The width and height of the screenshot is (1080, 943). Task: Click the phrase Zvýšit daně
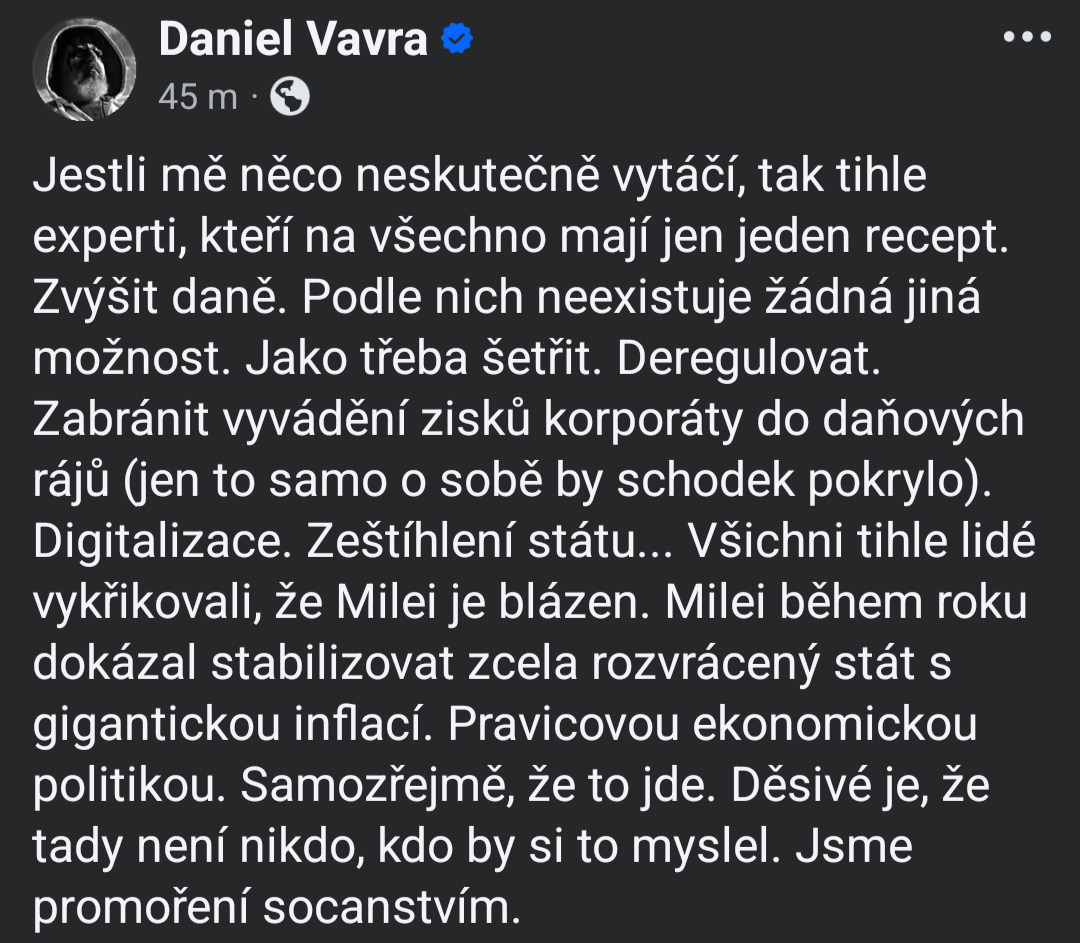tap(160, 298)
